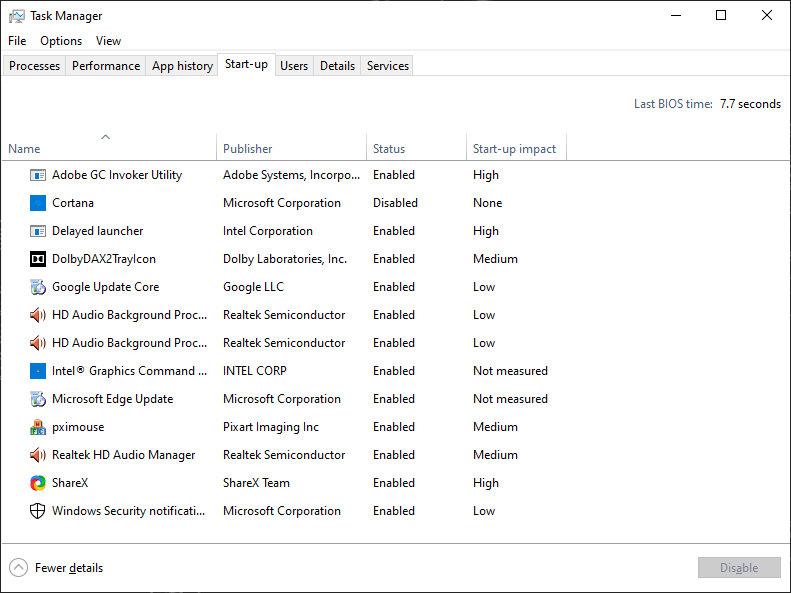Click the None start-up impact value
Viewport: 791px width, 593px height.
488,203
